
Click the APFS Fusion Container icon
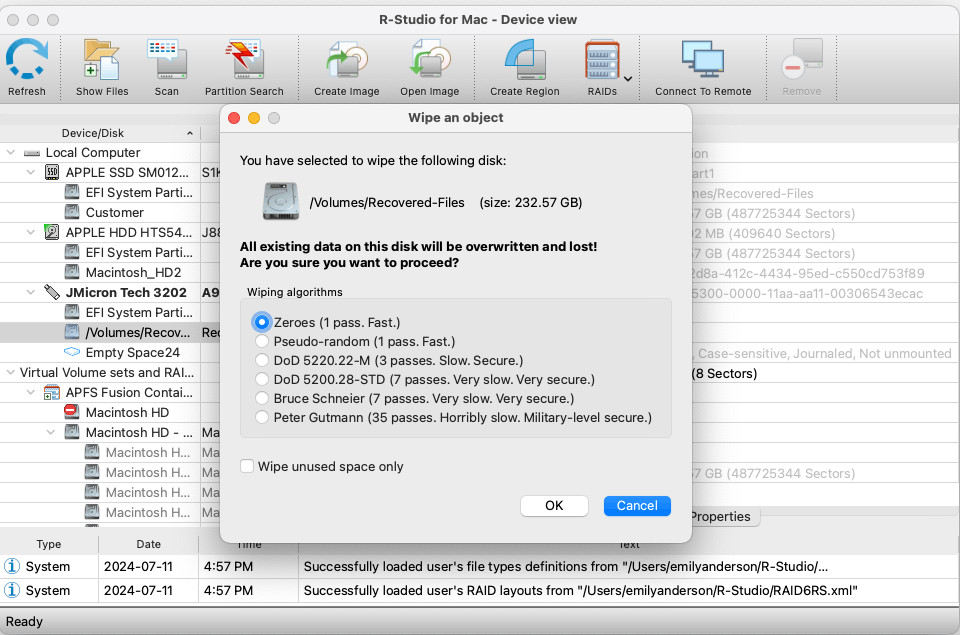click(x=52, y=393)
